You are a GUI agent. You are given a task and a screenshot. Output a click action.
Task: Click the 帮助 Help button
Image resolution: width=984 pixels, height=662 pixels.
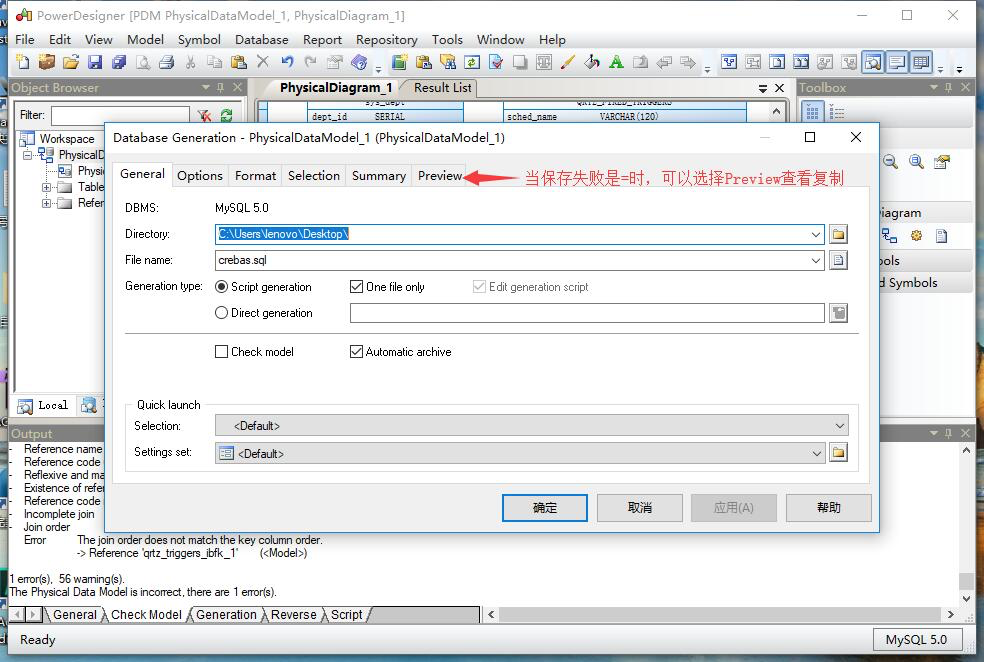828,508
